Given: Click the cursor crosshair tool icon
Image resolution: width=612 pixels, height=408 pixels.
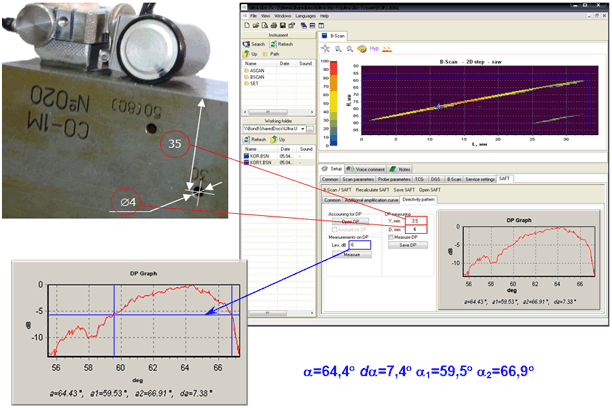Looking at the screenshot, I should (x=325, y=47).
